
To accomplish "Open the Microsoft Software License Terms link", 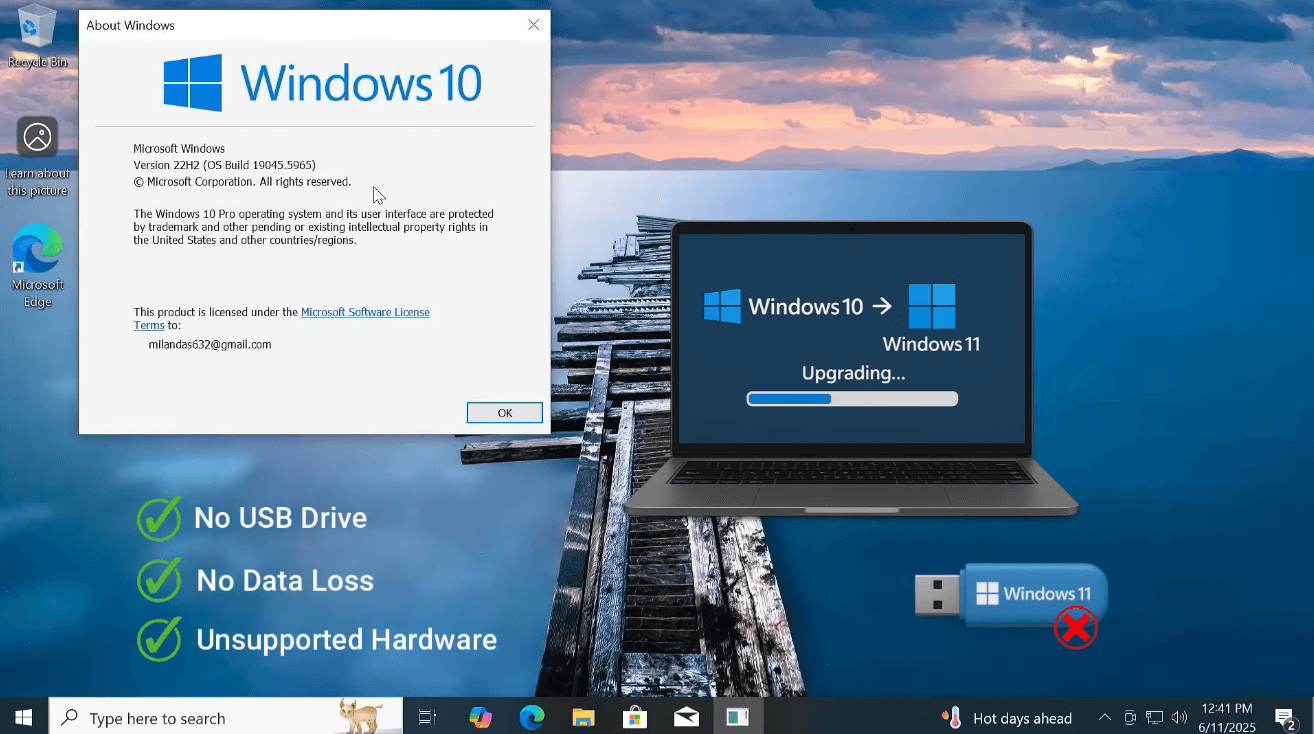I will tap(365, 311).
